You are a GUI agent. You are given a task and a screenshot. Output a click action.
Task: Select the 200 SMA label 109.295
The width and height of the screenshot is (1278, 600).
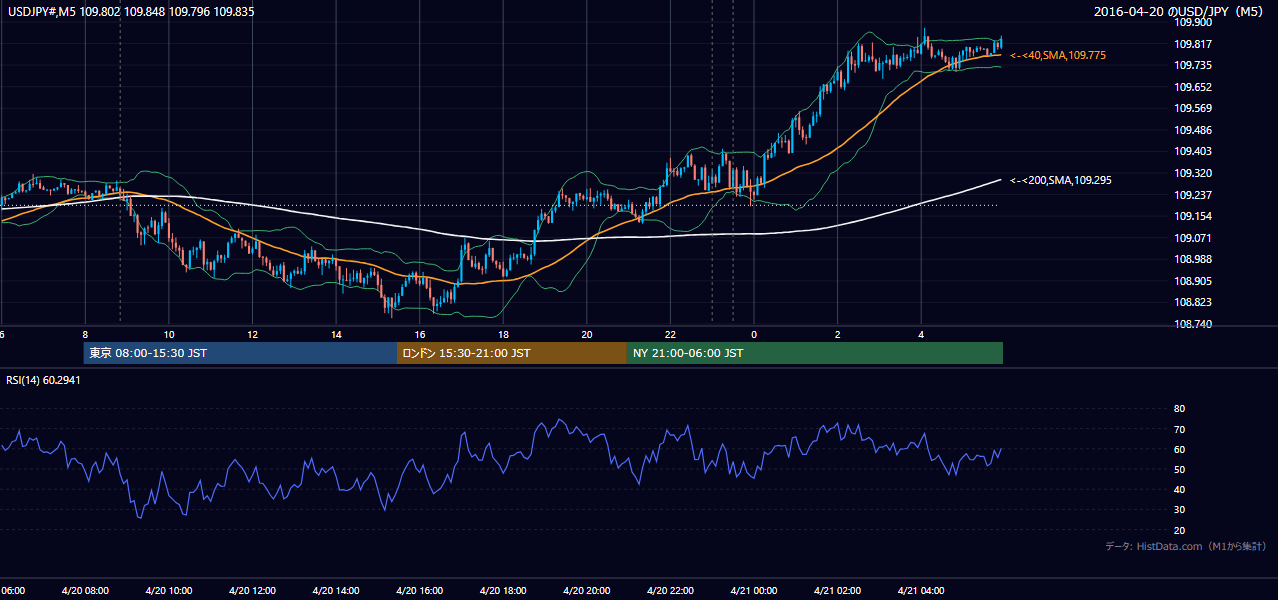pyautogui.click(x=1061, y=180)
